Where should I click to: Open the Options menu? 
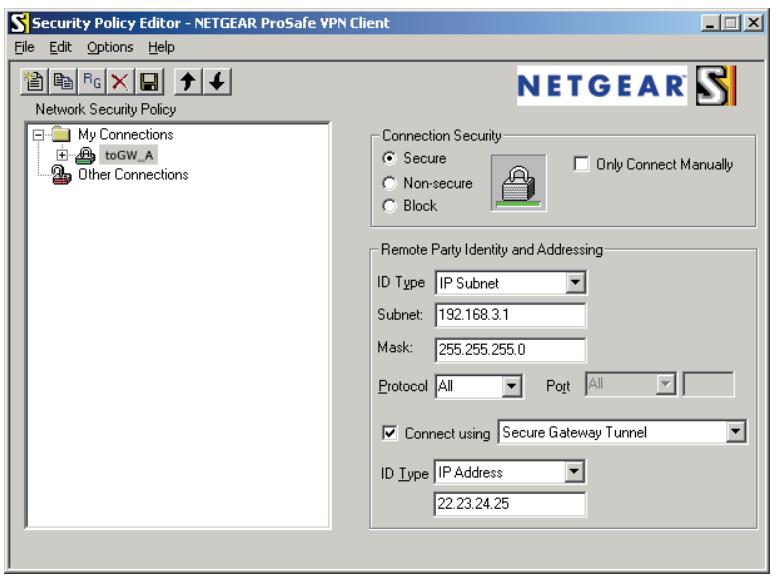point(110,47)
